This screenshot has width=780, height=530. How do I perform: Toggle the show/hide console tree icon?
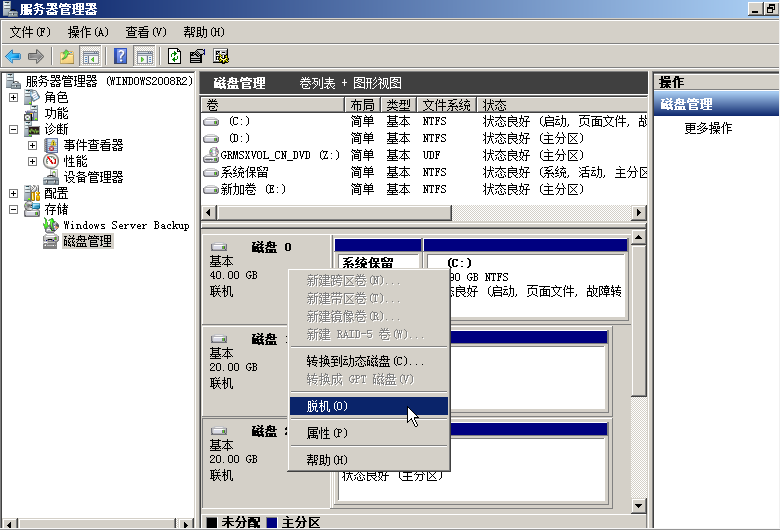91,56
